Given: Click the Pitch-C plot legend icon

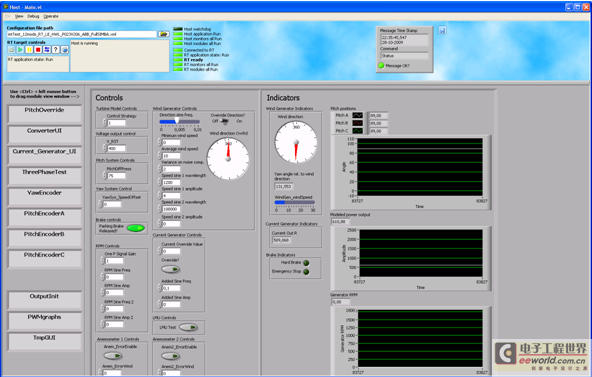Looking at the screenshot, I should click(x=357, y=131).
